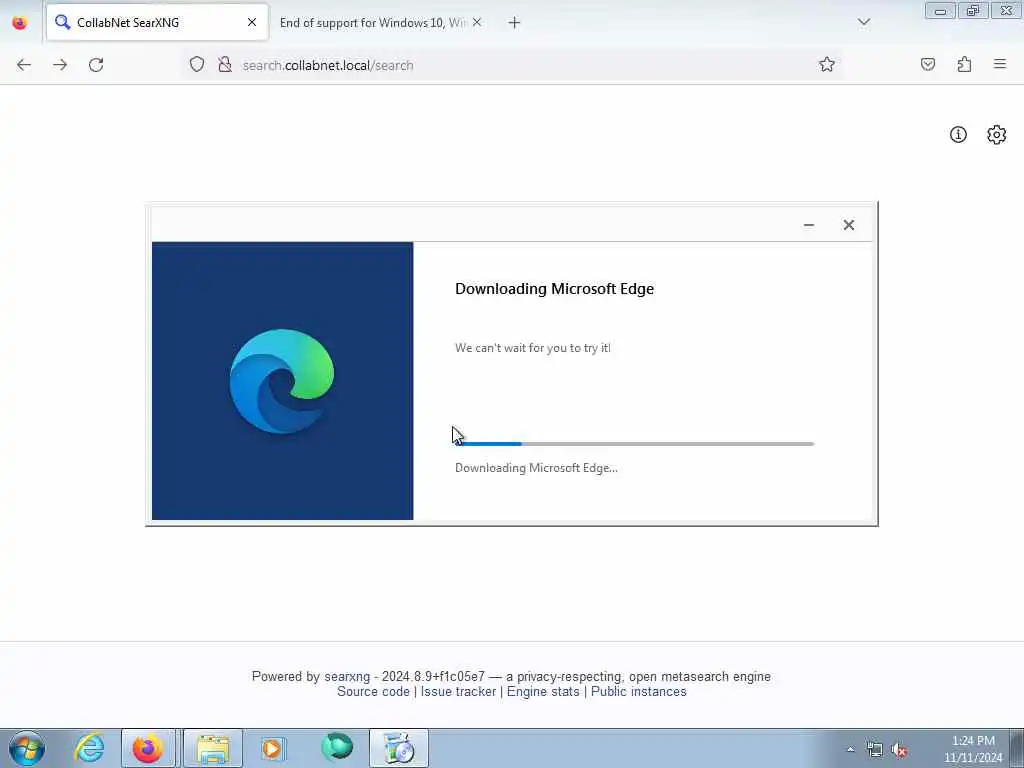
Task: Save the page to Pocket
Action: tap(928, 64)
